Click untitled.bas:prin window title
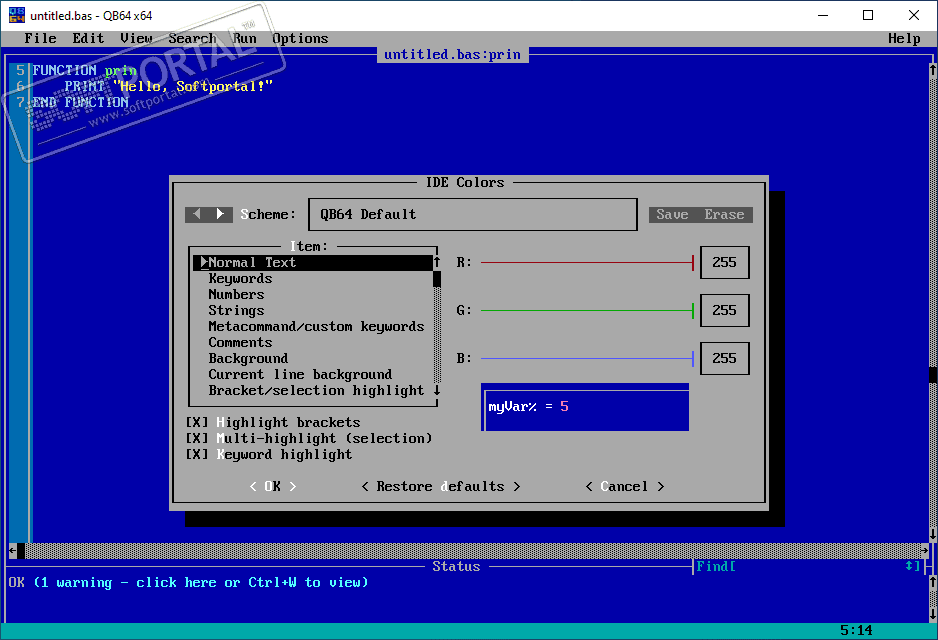 (452, 54)
